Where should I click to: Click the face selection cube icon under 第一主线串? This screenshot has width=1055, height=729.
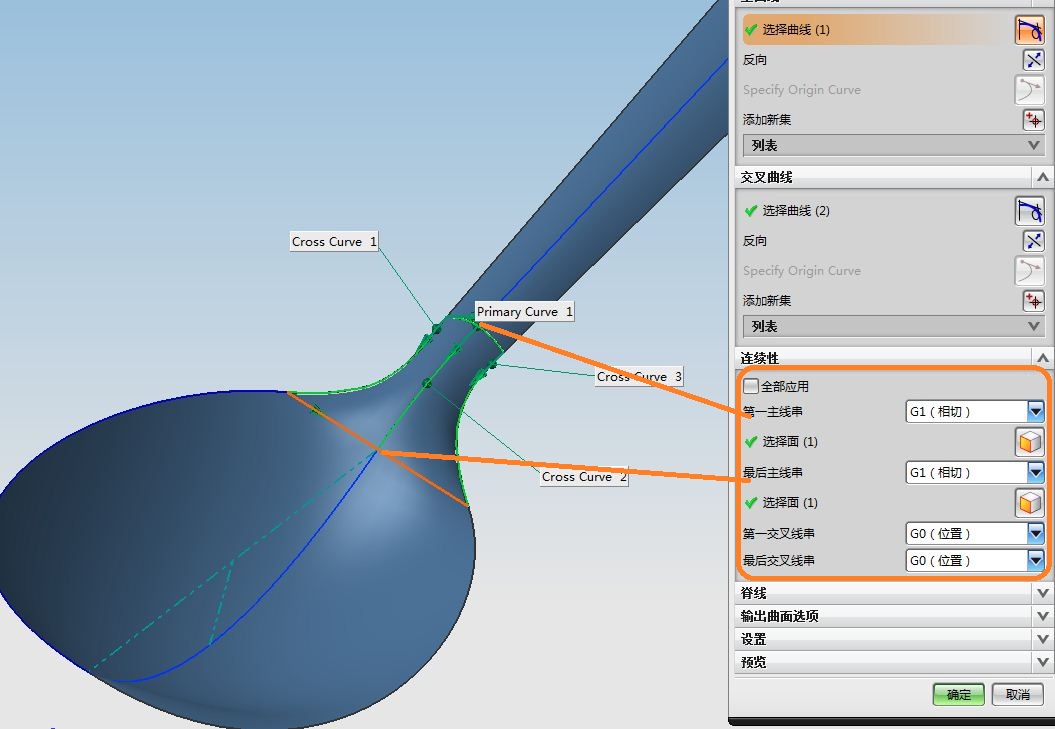(1029, 442)
